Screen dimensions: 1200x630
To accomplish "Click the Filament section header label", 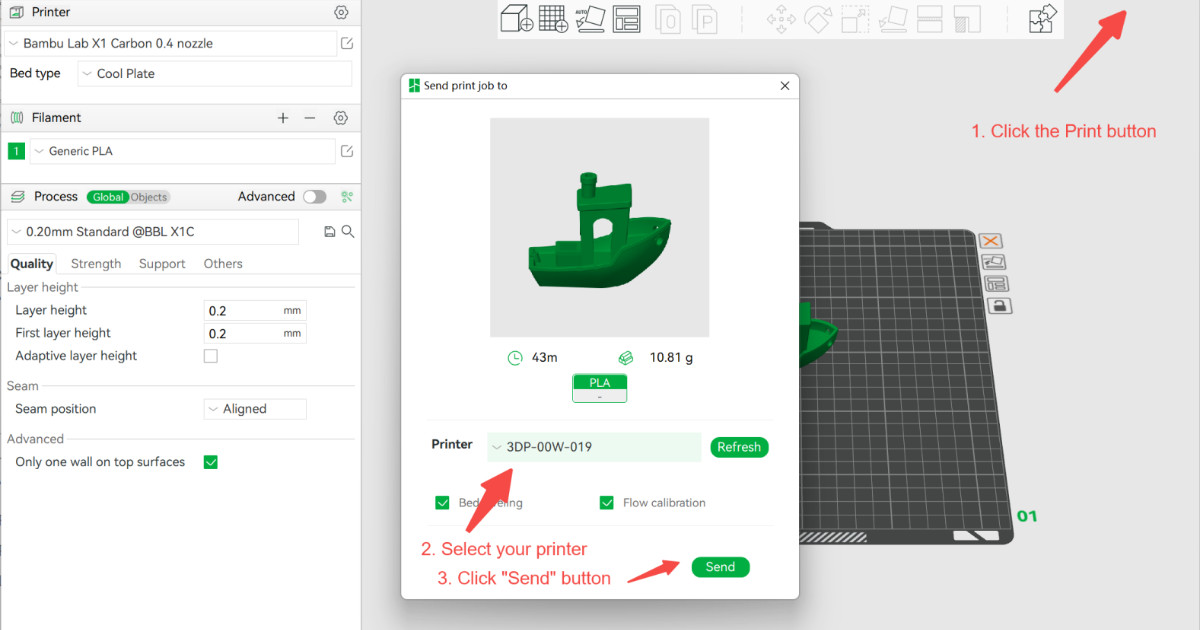I will pos(56,118).
